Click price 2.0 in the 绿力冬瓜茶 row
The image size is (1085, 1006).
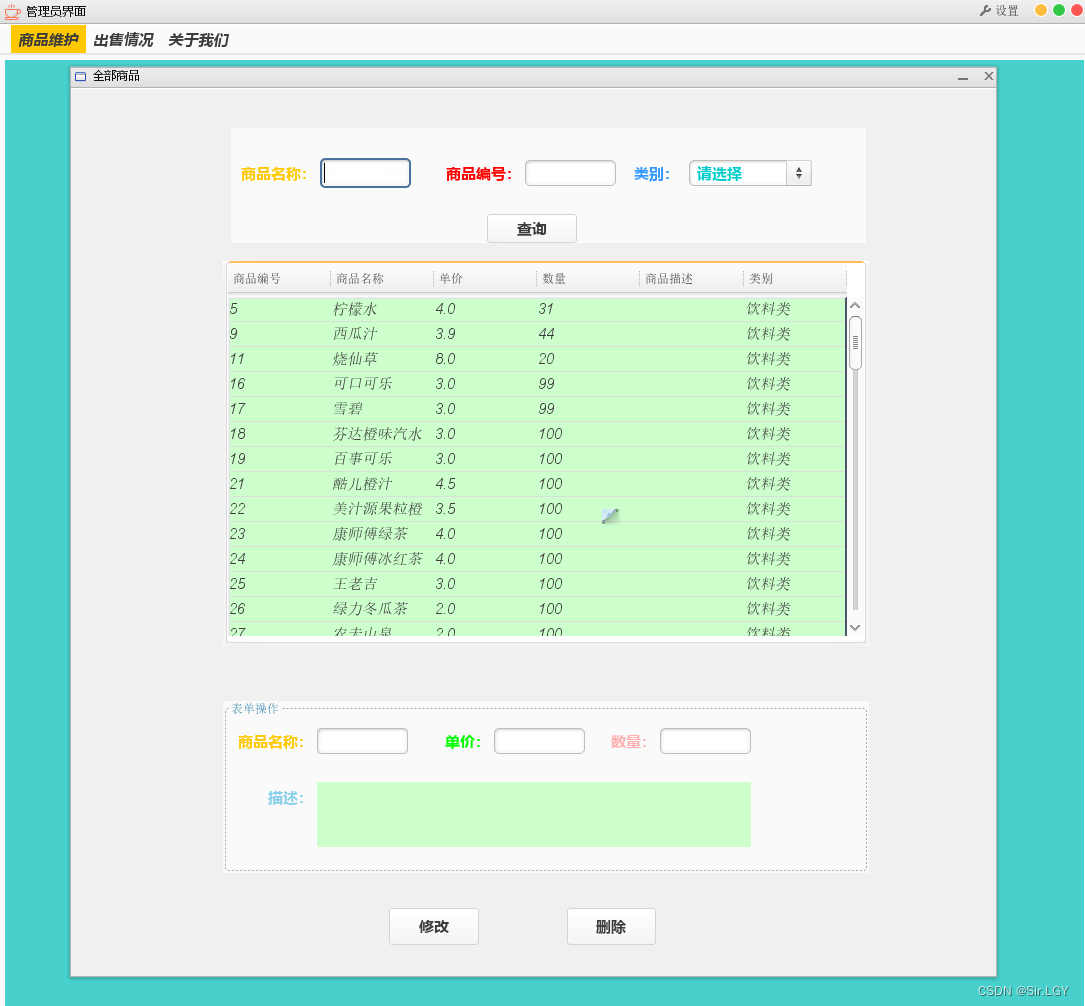pyautogui.click(x=446, y=608)
